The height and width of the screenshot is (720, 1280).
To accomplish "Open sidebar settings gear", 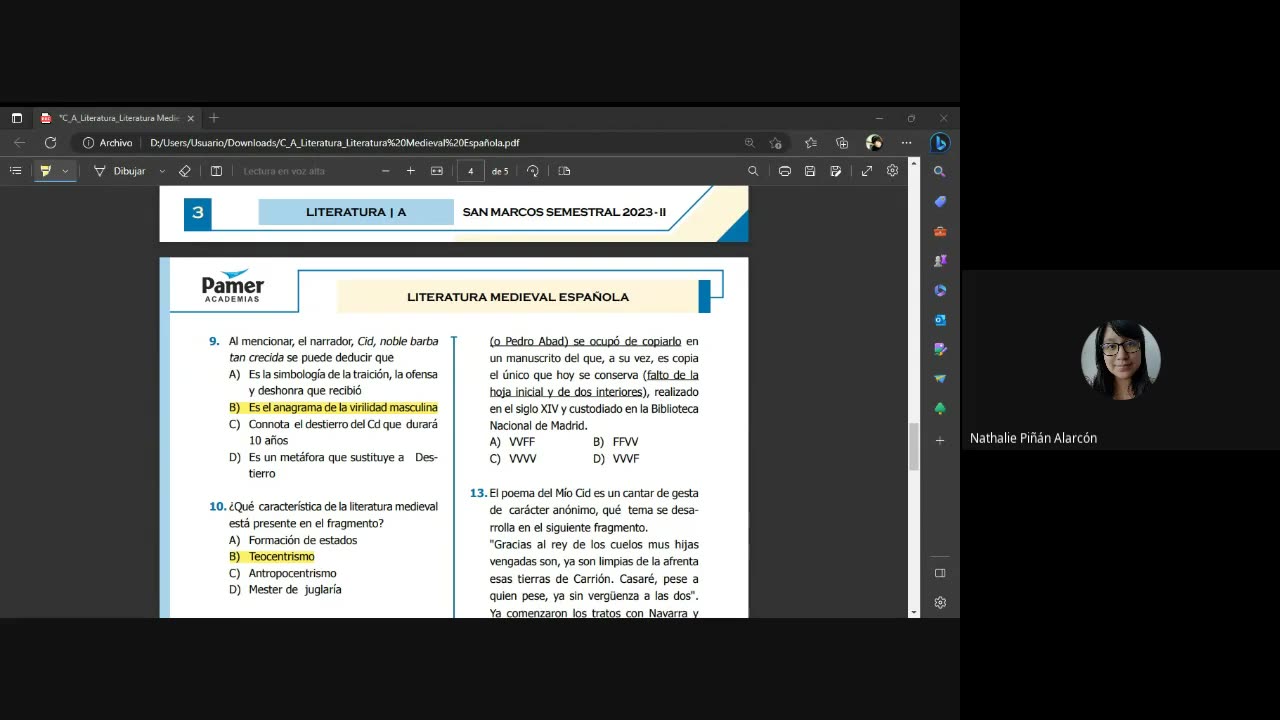I will pyautogui.click(x=939, y=602).
